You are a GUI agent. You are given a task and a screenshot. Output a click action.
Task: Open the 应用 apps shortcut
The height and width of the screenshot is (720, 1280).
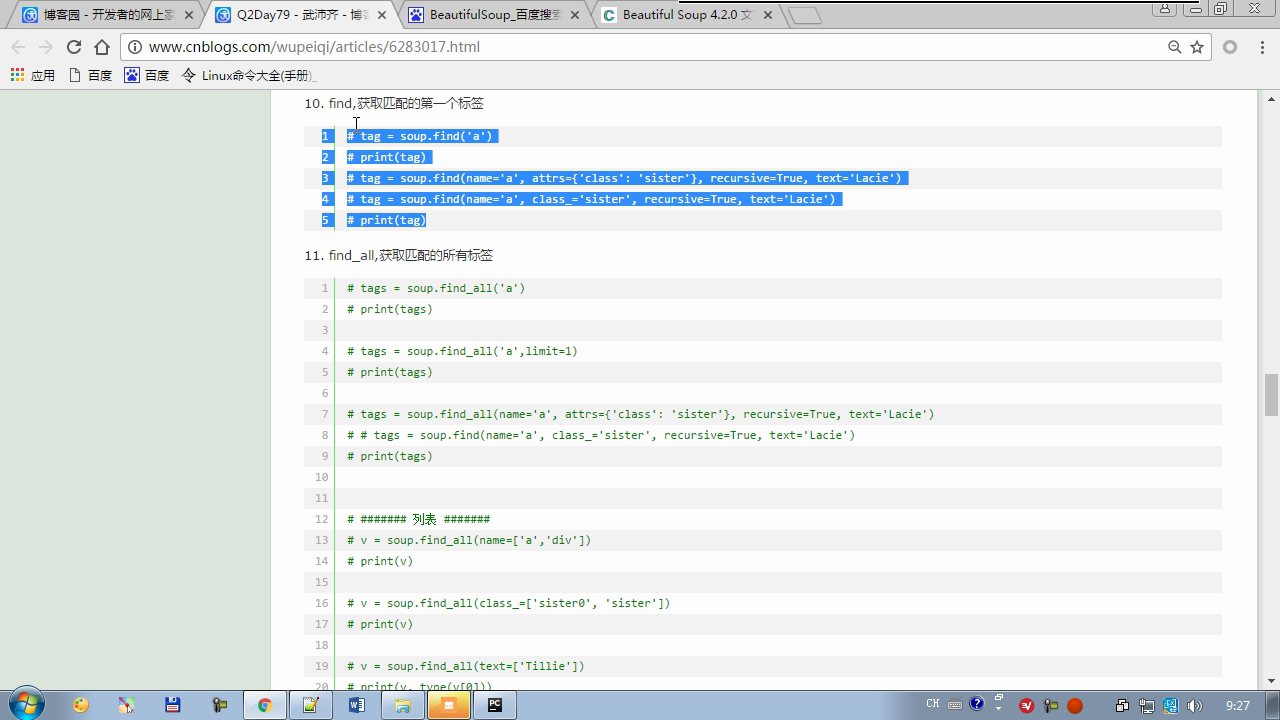click(x=32, y=75)
